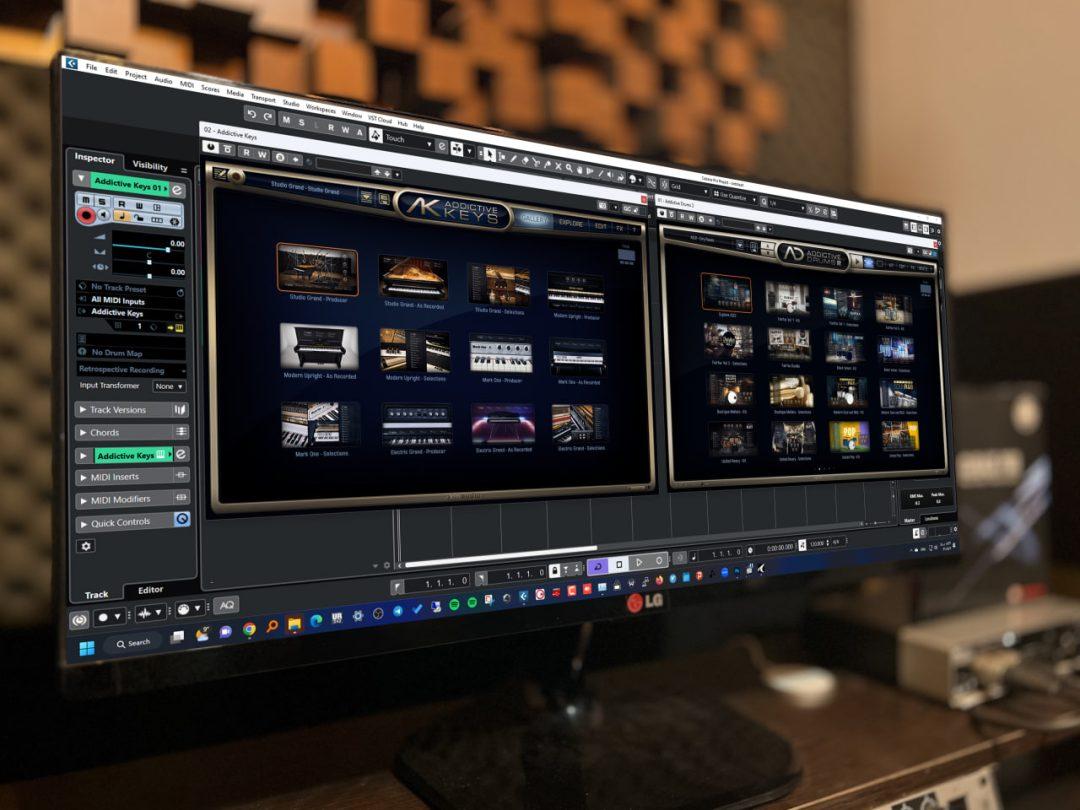1080x810 pixels.
Task: Click the undo arrow in Cubase toolbar
Action: coord(251,114)
